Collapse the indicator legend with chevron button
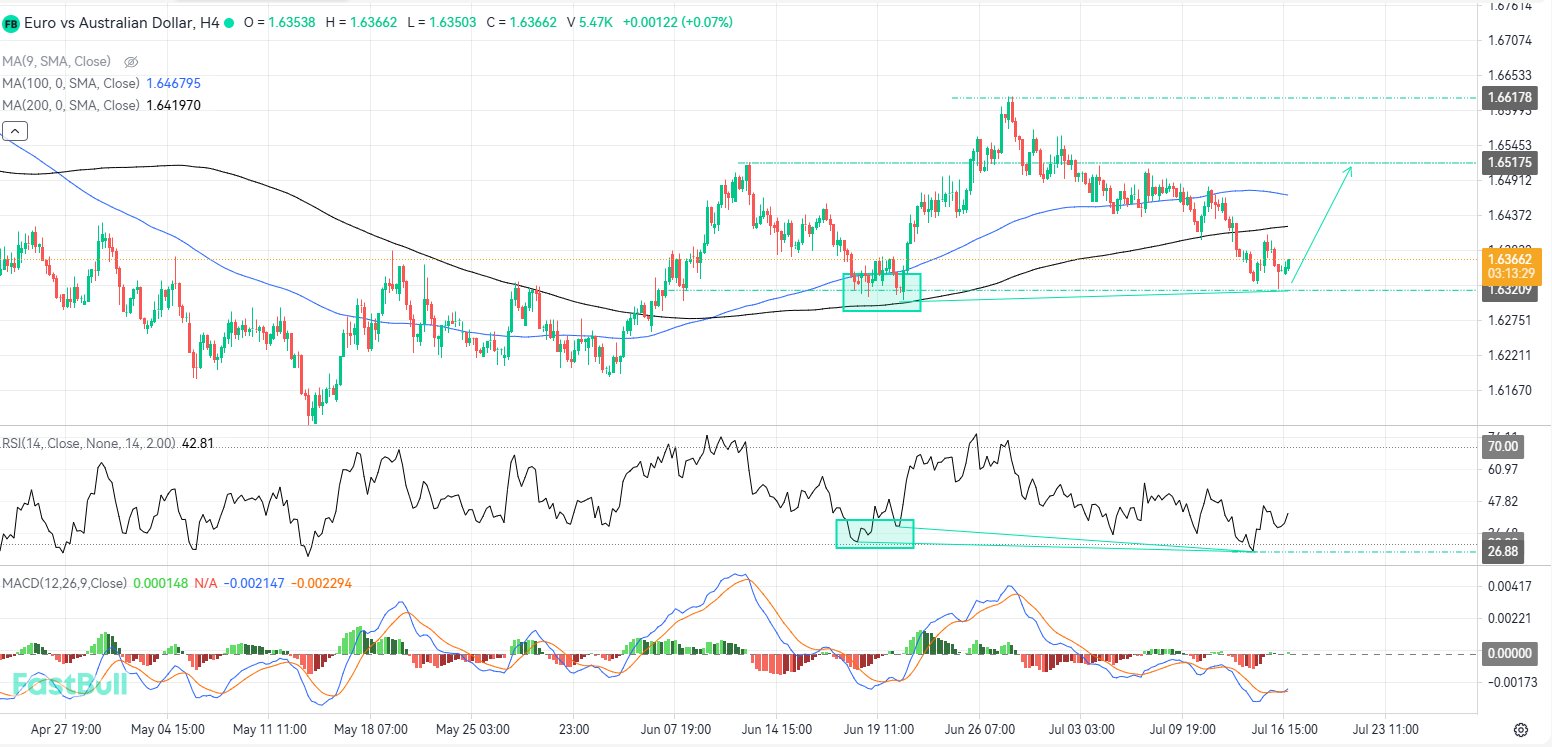 point(15,130)
